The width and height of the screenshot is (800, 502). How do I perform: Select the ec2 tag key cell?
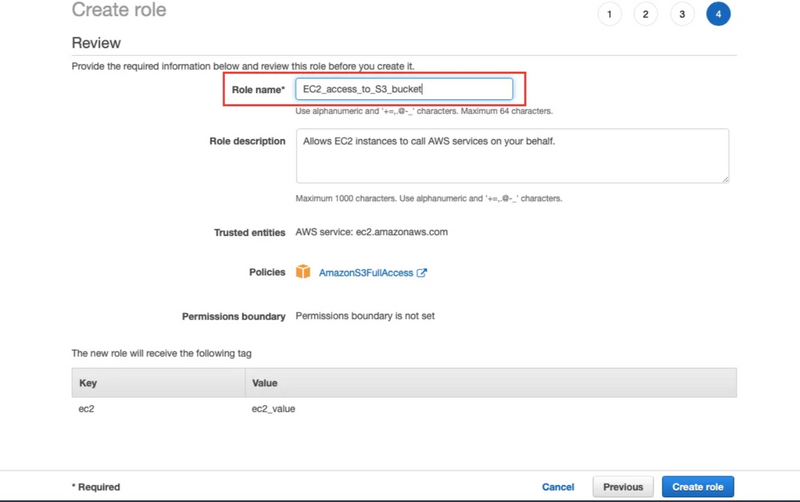(x=87, y=409)
